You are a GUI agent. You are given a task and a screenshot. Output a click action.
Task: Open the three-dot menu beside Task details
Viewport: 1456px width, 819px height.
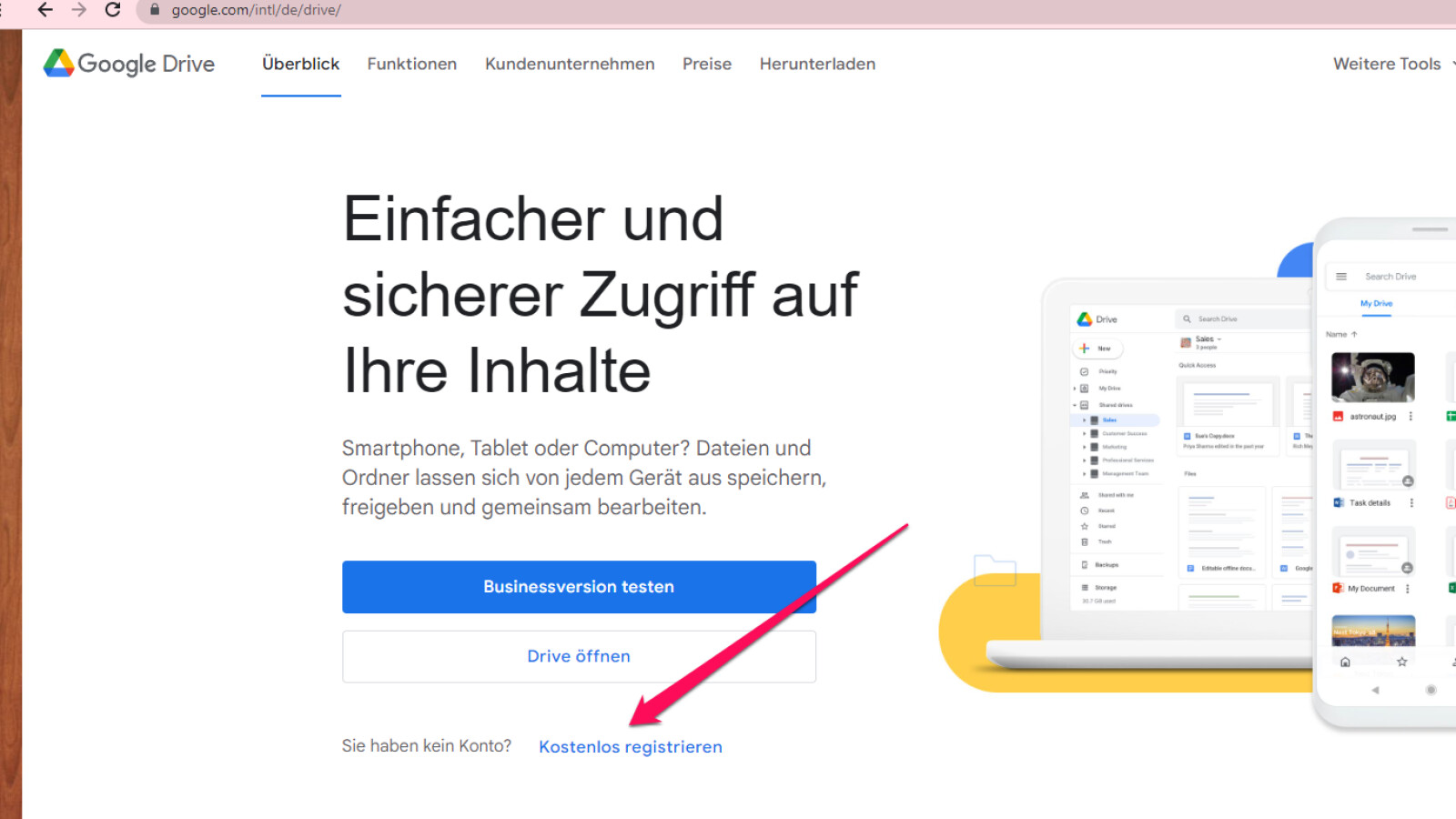pyautogui.click(x=1411, y=503)
